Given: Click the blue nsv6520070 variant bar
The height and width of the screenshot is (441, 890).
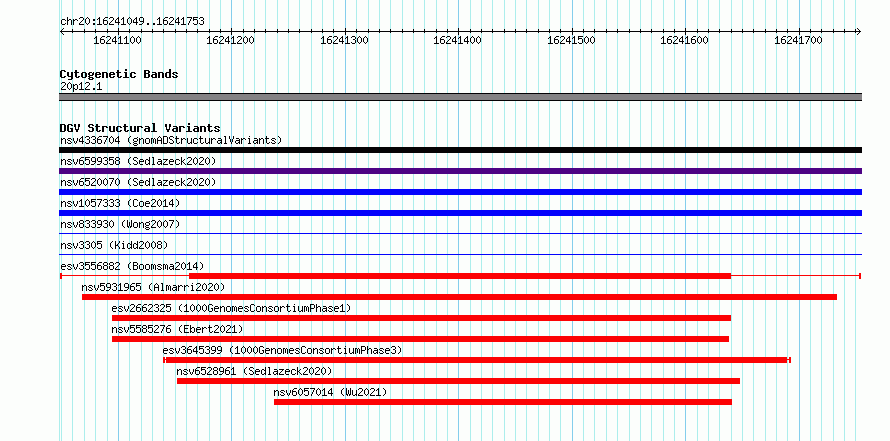Looking at the screenshot, I should click(x=460, y=192).
